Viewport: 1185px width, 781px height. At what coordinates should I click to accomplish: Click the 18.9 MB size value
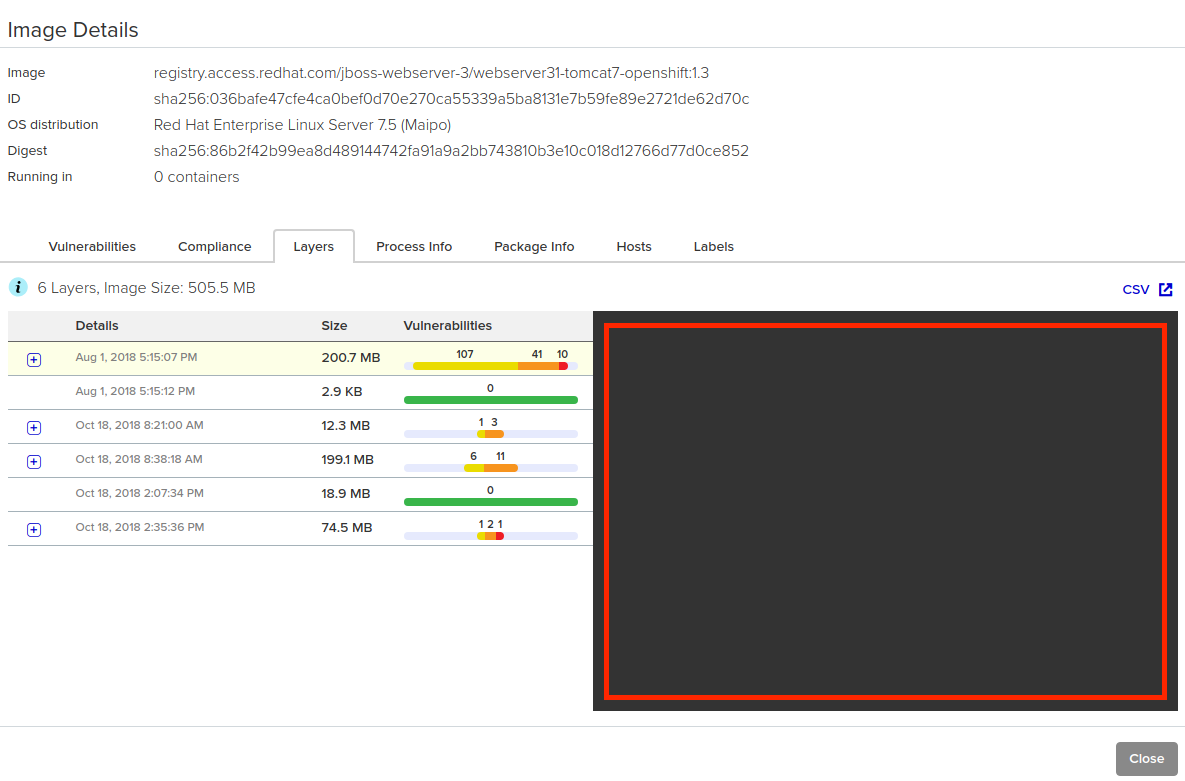click(x=345, y=494)
